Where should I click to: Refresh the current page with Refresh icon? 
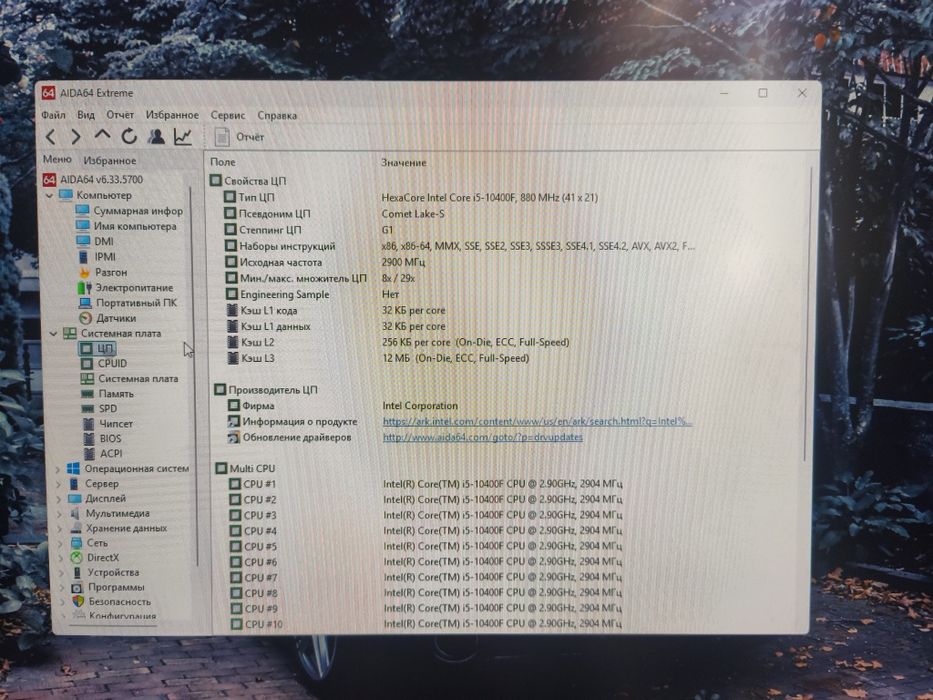[129, 136]
